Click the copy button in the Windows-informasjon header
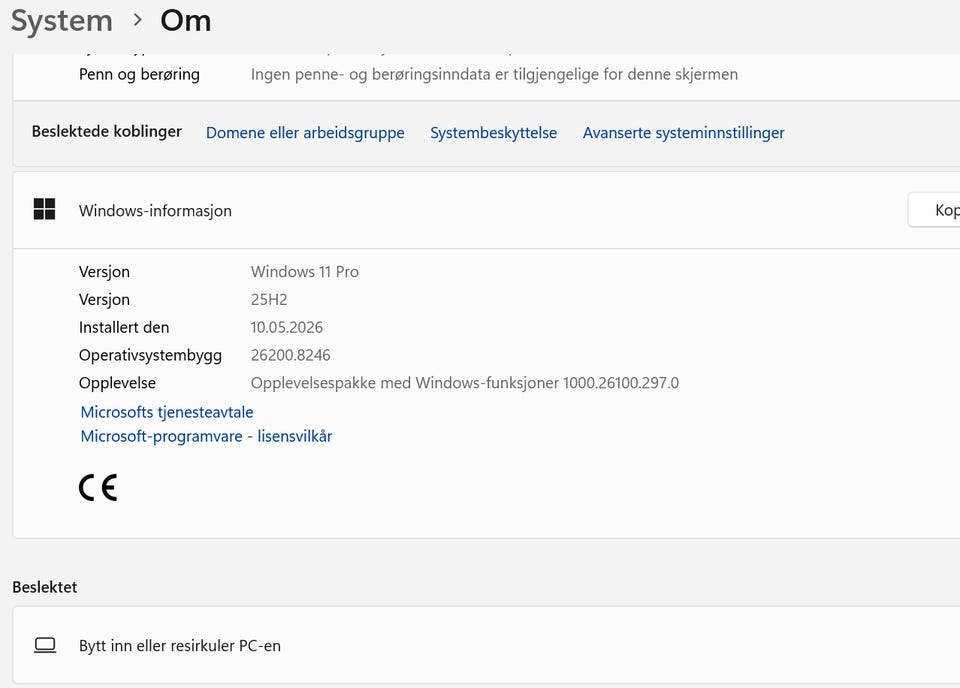Screen dimensions: 960x688 tap(934, 210)
